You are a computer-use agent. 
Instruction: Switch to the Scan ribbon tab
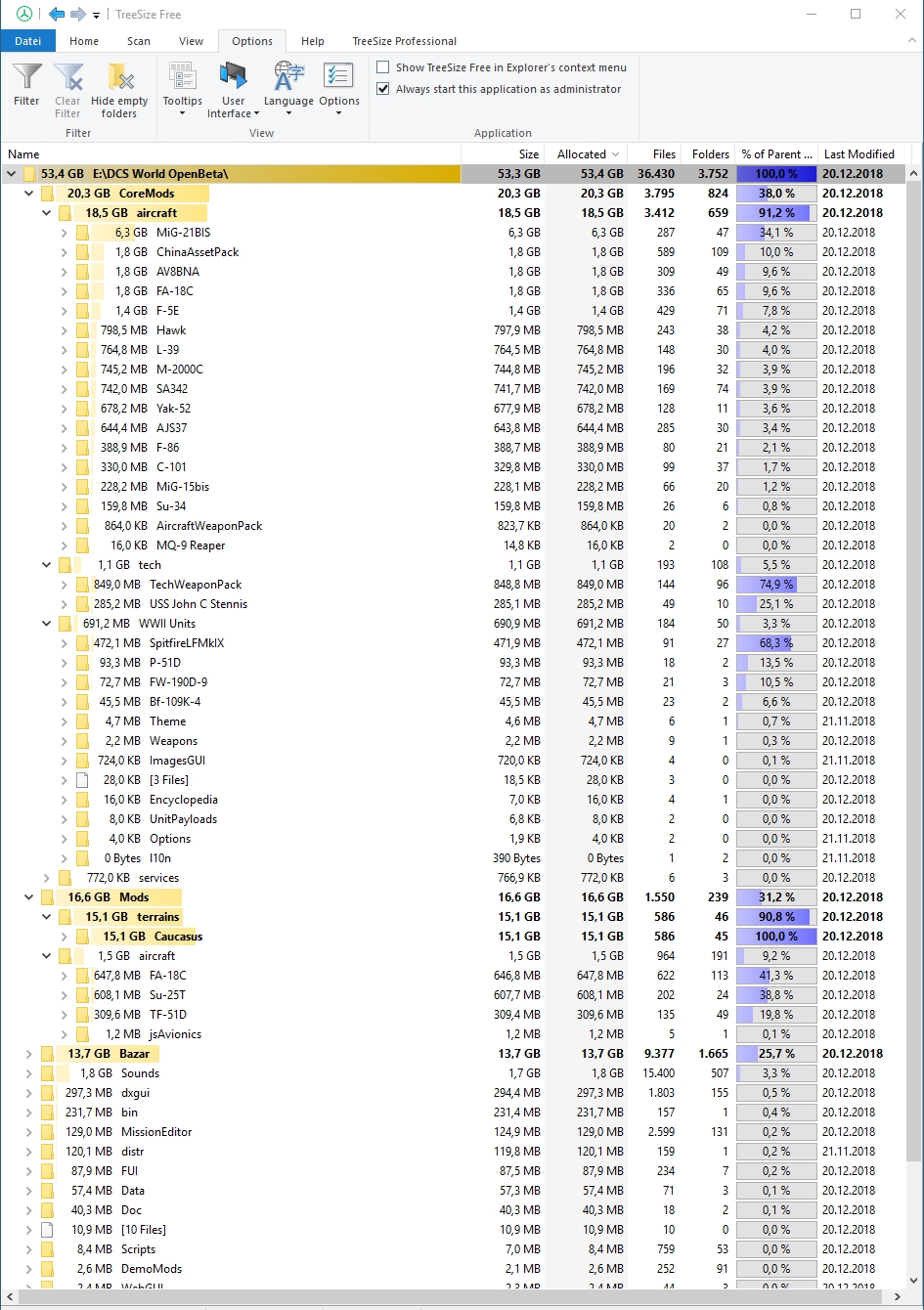click(139, 41)
